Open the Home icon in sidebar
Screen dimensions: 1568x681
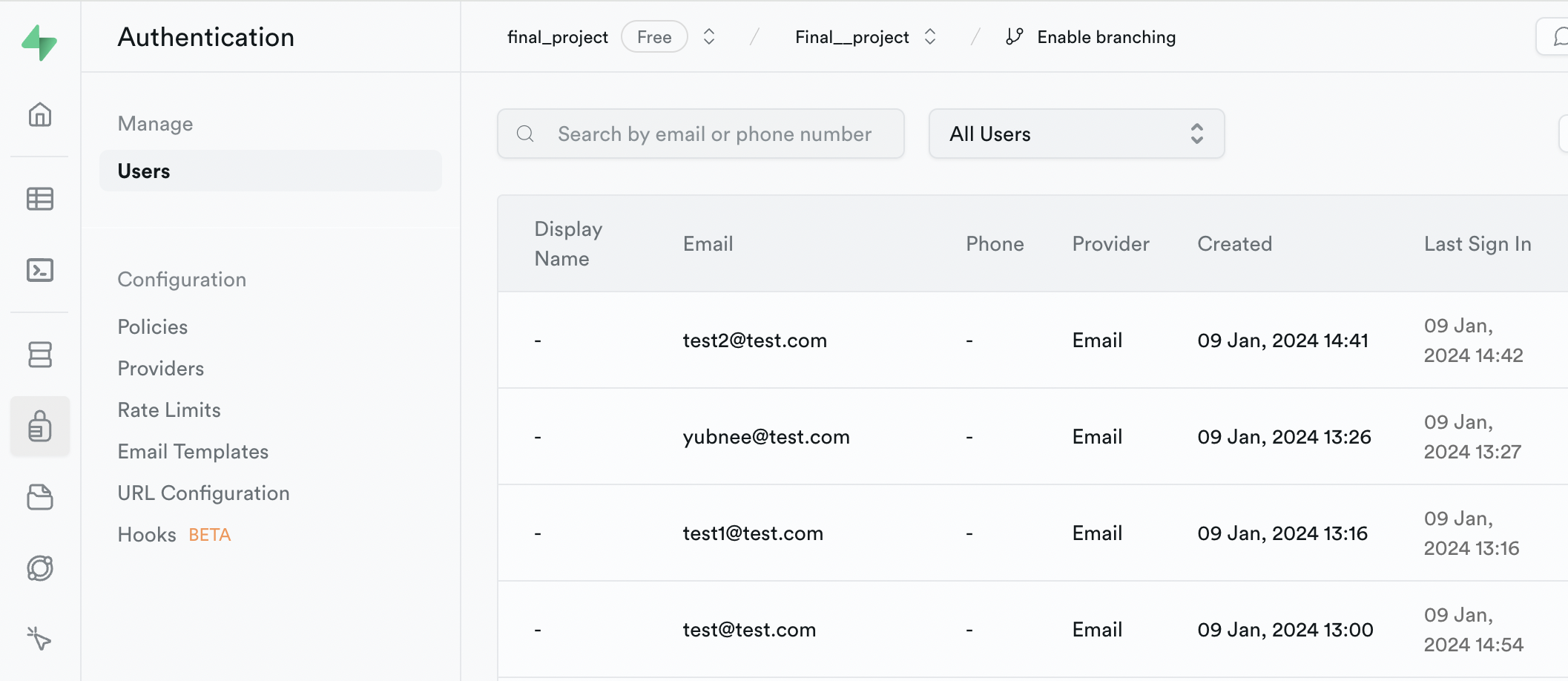40,115
